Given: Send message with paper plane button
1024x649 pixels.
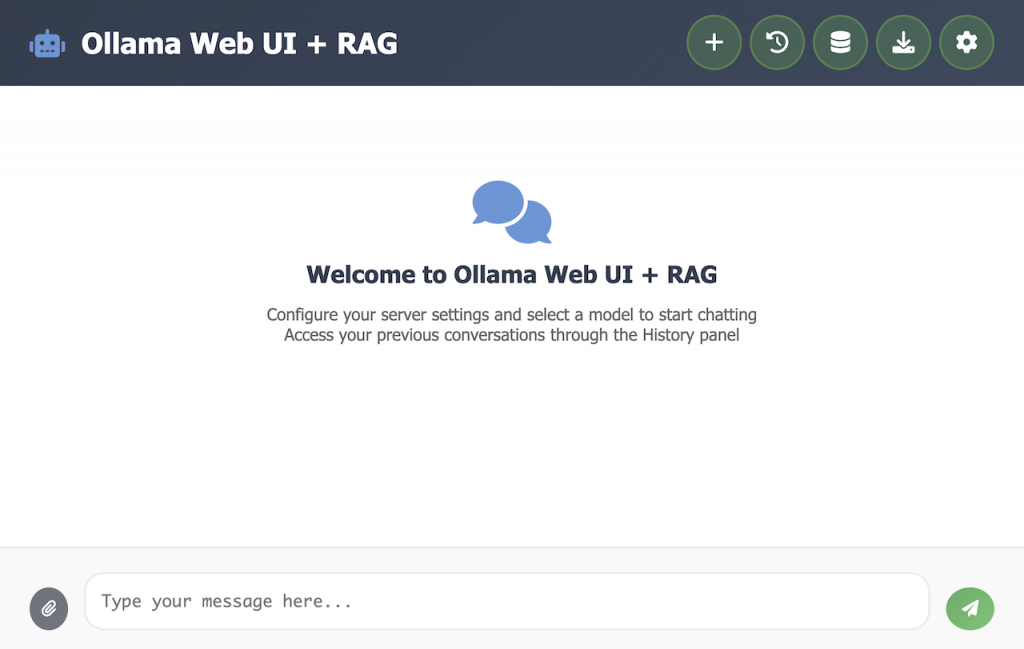Looking at the screenshot, I should [970, 609].
